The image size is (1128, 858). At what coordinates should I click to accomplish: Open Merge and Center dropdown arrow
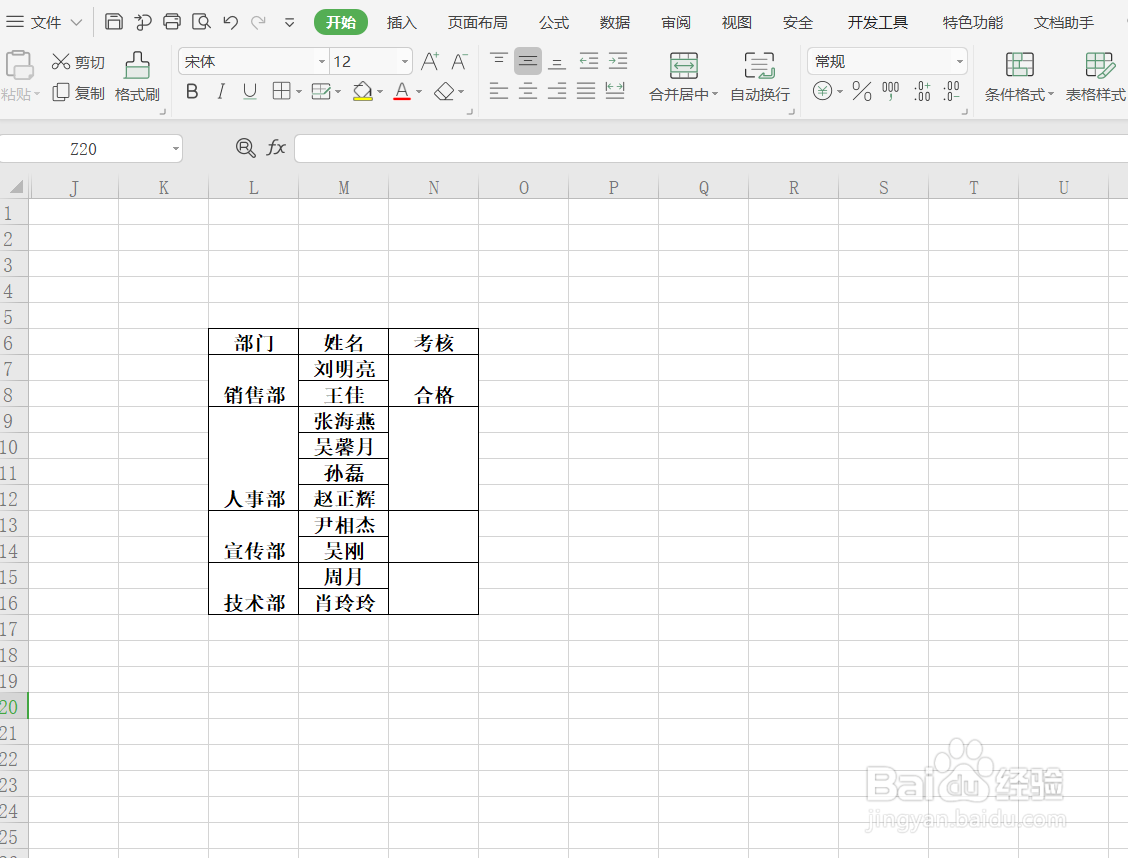715,94
